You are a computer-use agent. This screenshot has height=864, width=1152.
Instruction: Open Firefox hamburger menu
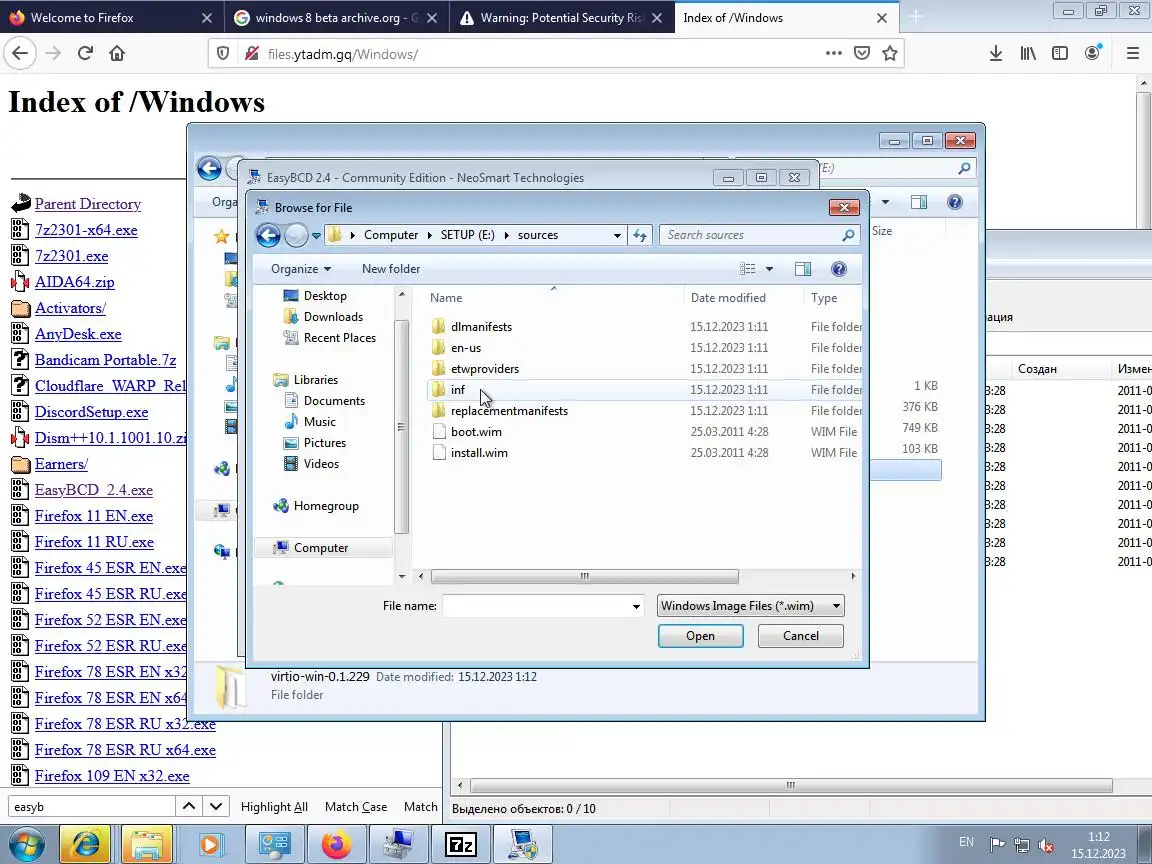coord(1132,54)
